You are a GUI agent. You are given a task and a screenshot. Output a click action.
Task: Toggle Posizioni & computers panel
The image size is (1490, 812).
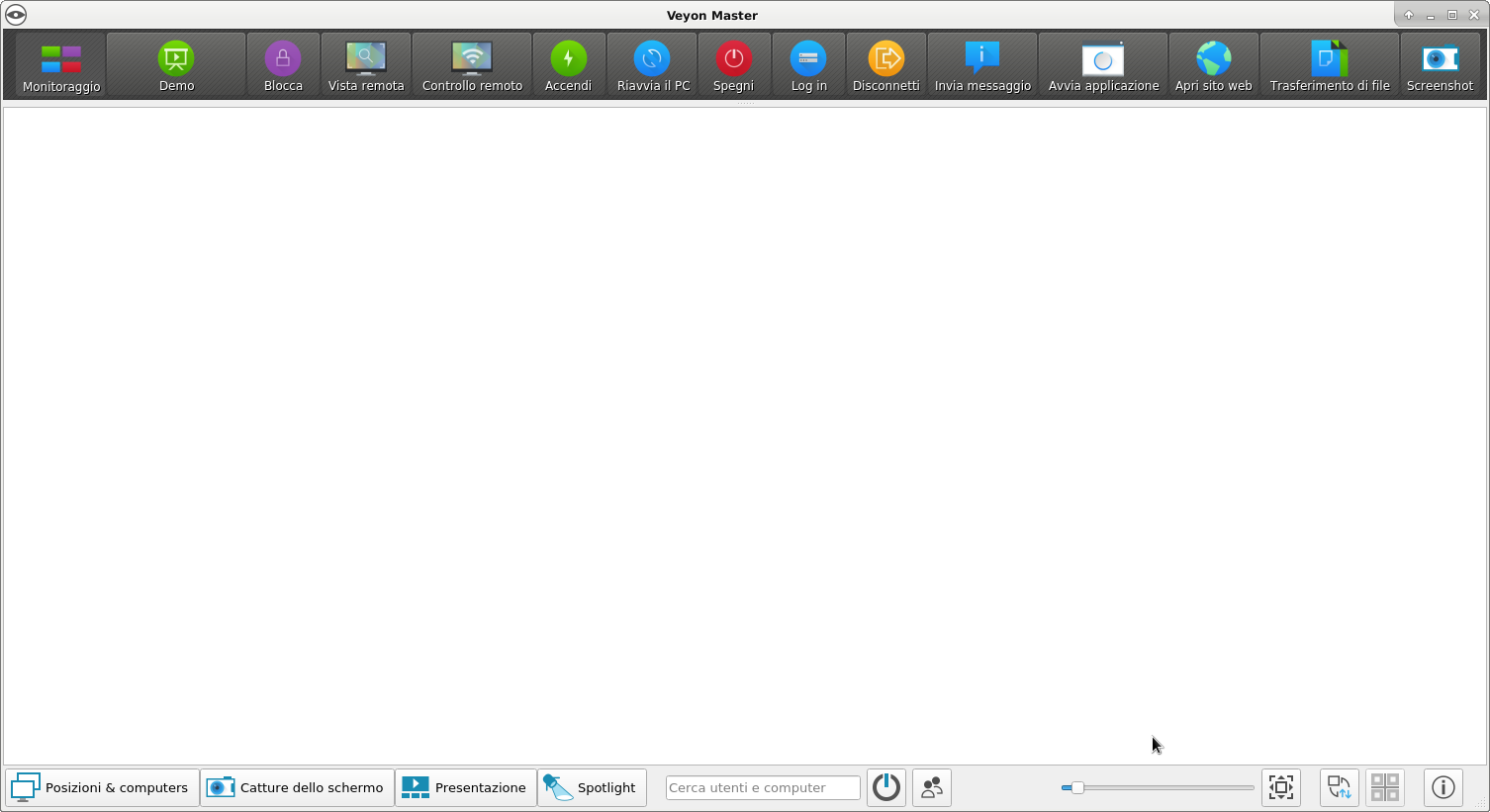[102, 788]
